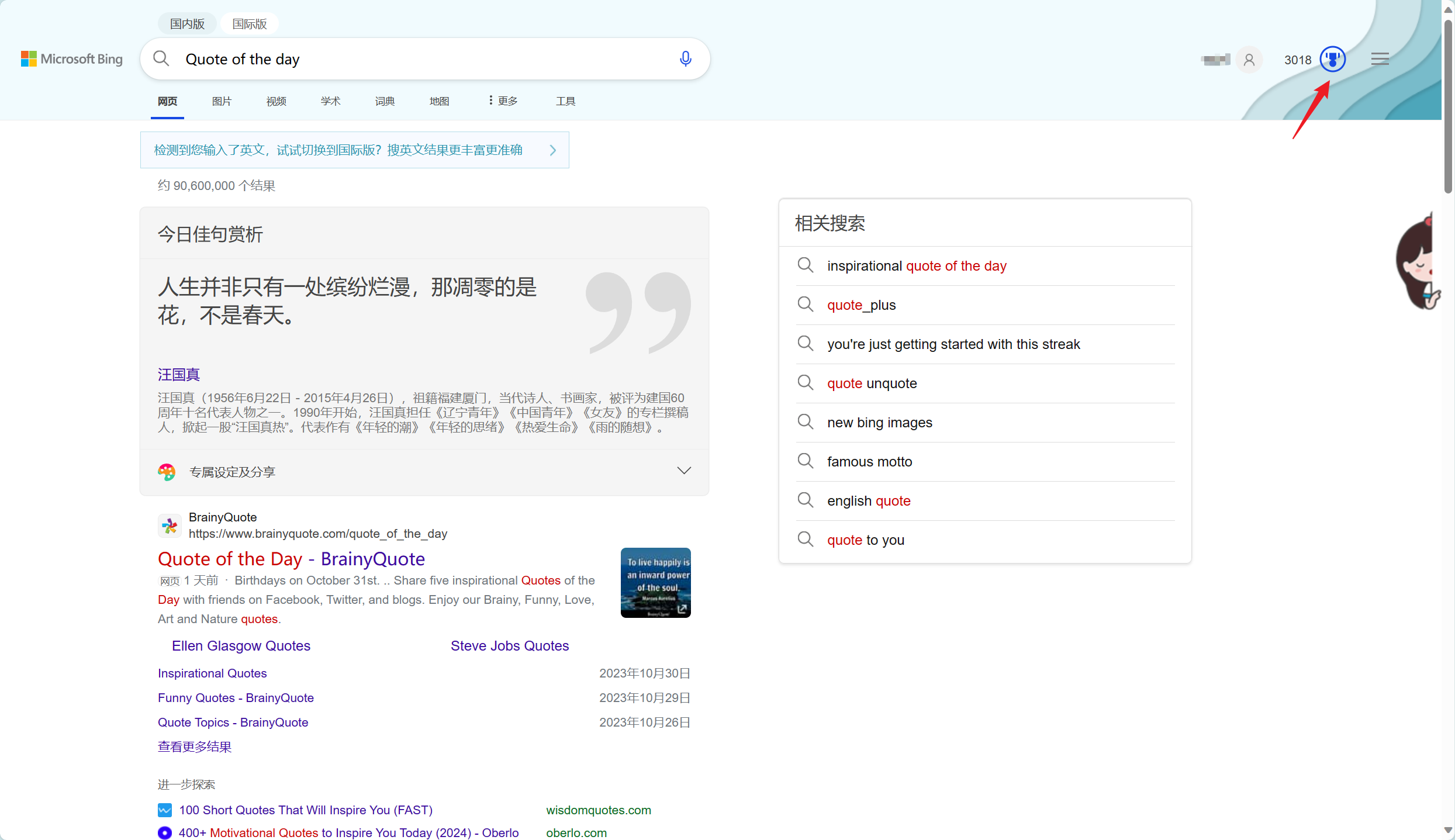
Task: Click the user account avatar icon
Action: 1249,60
